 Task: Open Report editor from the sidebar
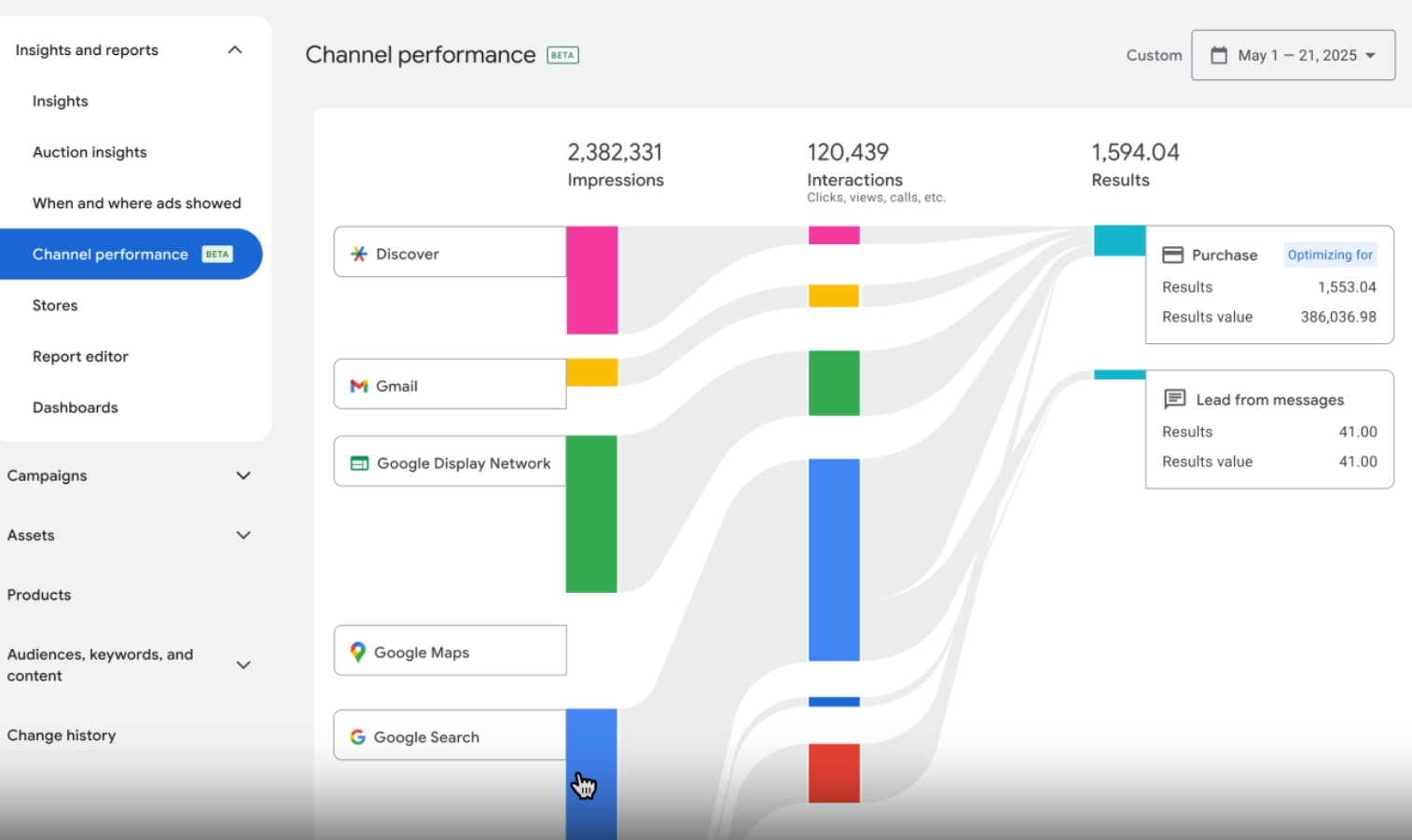pos(80,356)
